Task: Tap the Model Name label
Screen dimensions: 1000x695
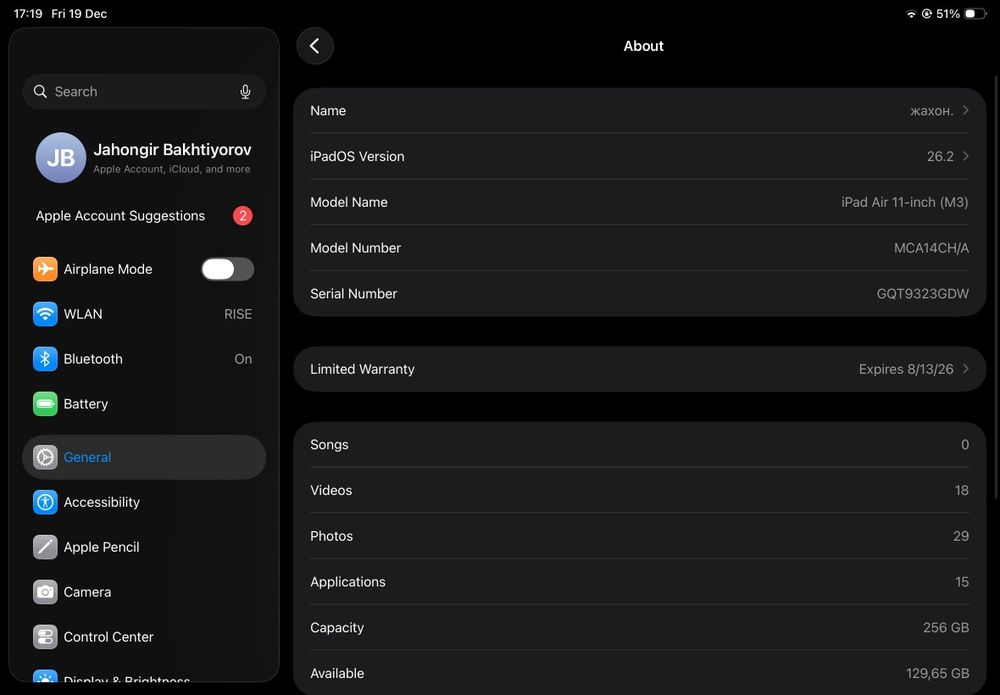Action: [x=349, y=202]
